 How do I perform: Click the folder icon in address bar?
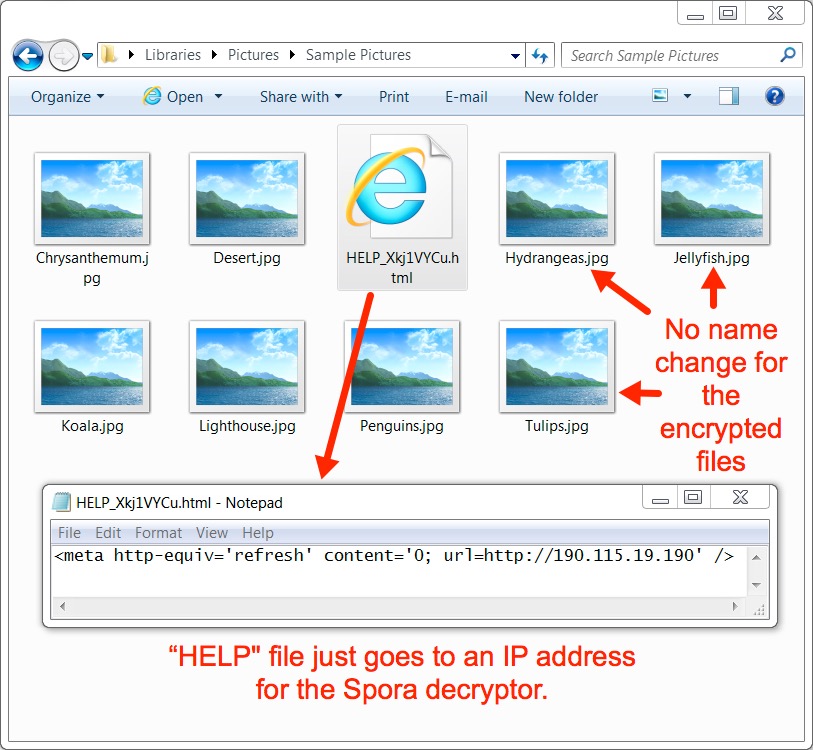(x=108, y=54)
